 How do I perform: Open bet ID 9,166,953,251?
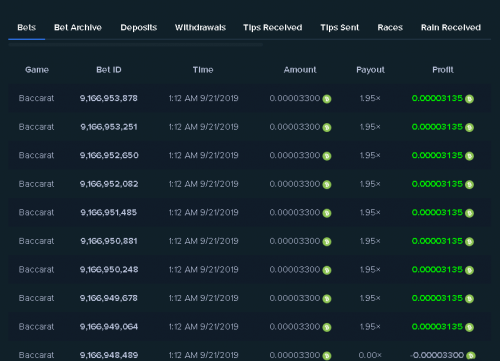click(109, 127)
